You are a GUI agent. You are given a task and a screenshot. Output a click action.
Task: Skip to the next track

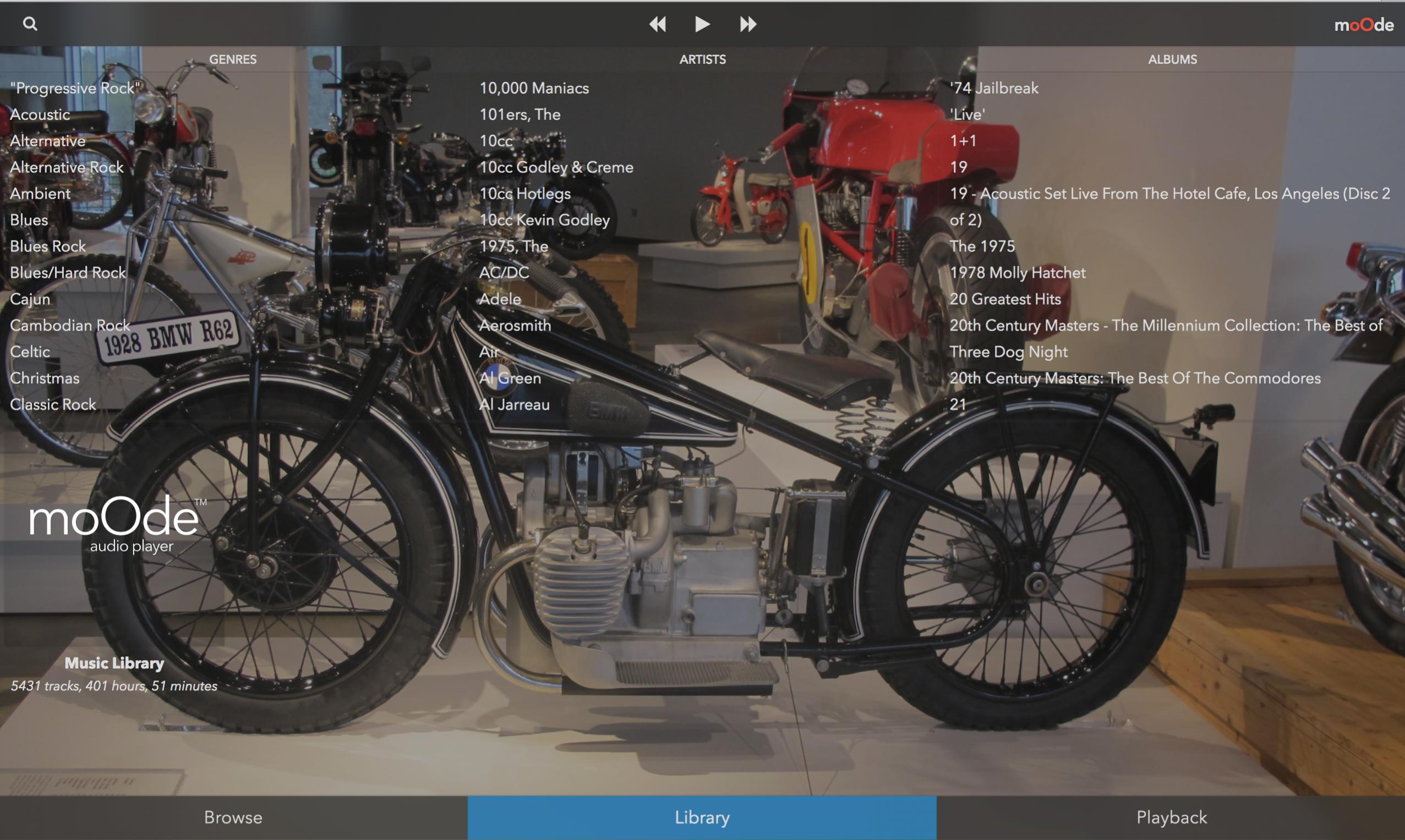(x=747, y=24)
